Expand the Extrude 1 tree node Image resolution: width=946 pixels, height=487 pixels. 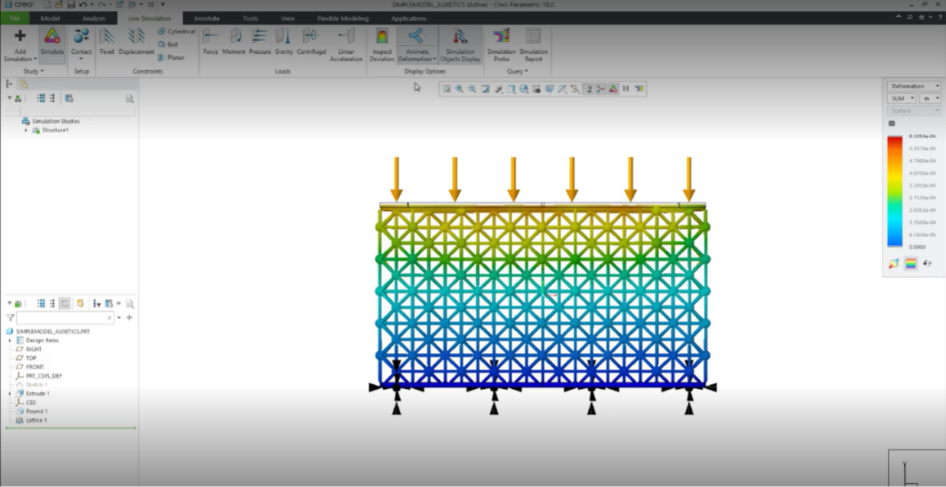click(x=10, y=394)
